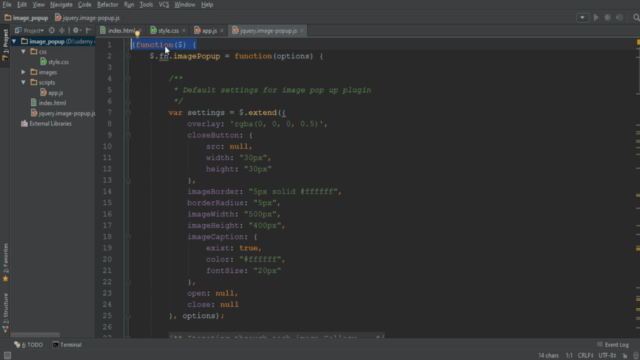The image size is (640, 360).
Task: Open the TODO tool window
Action: pos(29,345)
